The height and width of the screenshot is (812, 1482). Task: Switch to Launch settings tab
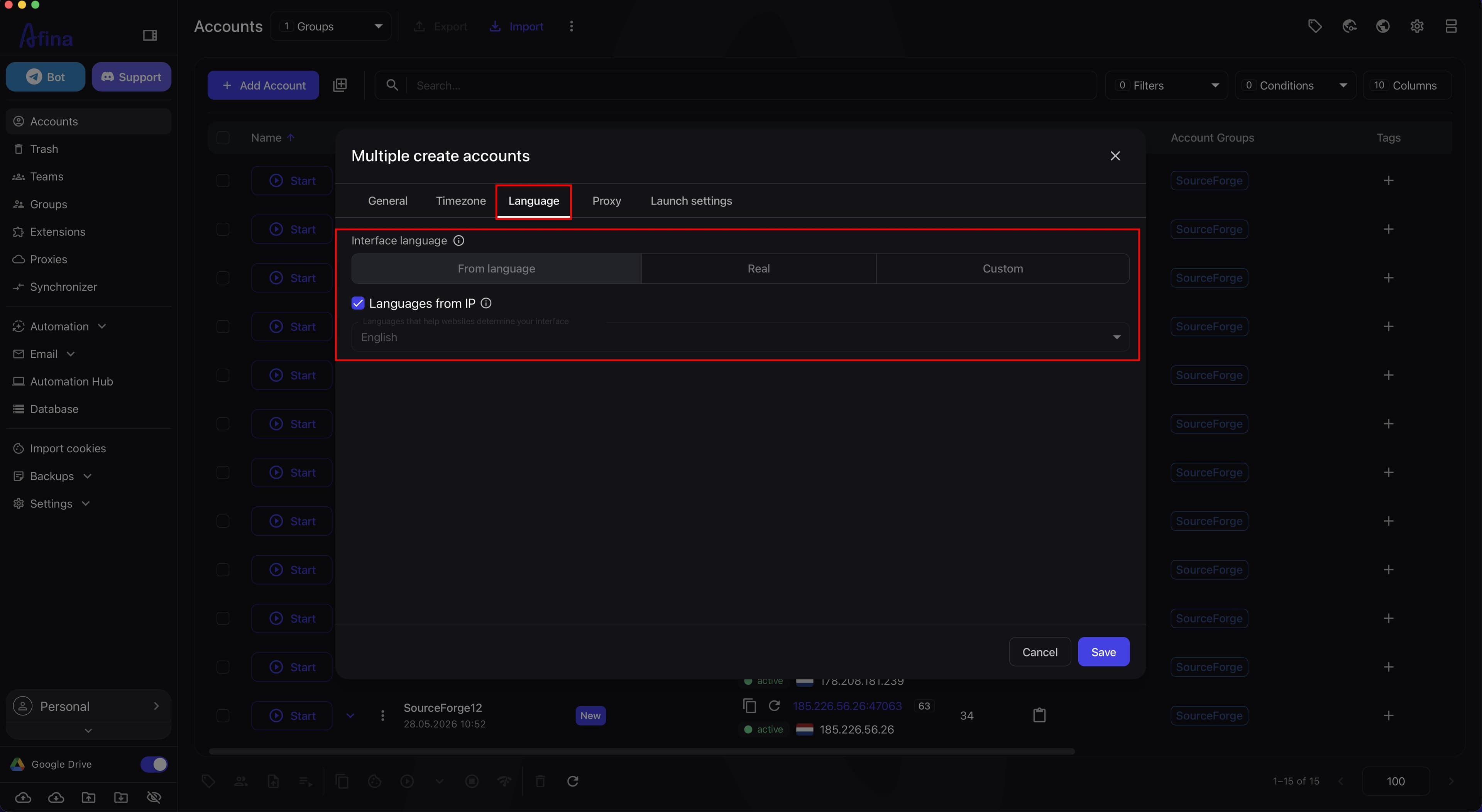pyautogui.click(x=692, y=201)
